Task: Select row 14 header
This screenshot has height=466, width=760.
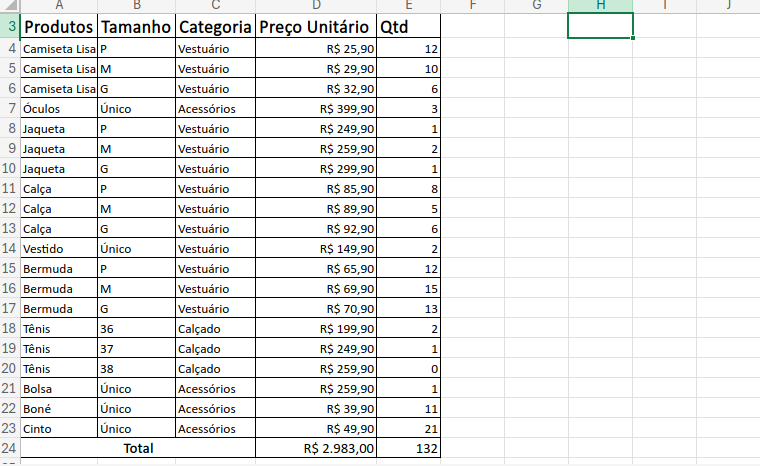Action: (x=10, y=248)
